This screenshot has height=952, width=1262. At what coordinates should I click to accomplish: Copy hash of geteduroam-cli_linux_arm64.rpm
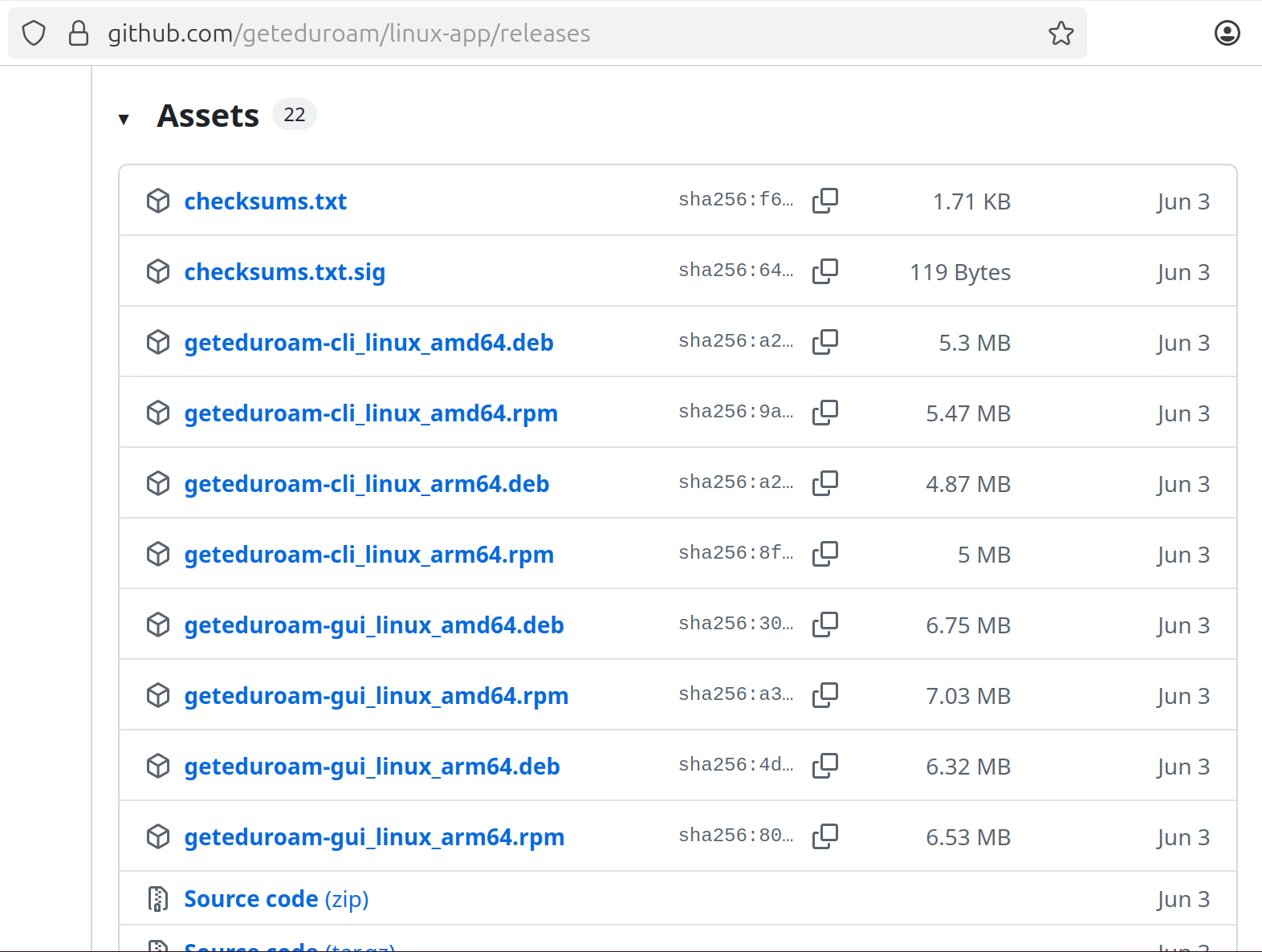pos(824,554)
